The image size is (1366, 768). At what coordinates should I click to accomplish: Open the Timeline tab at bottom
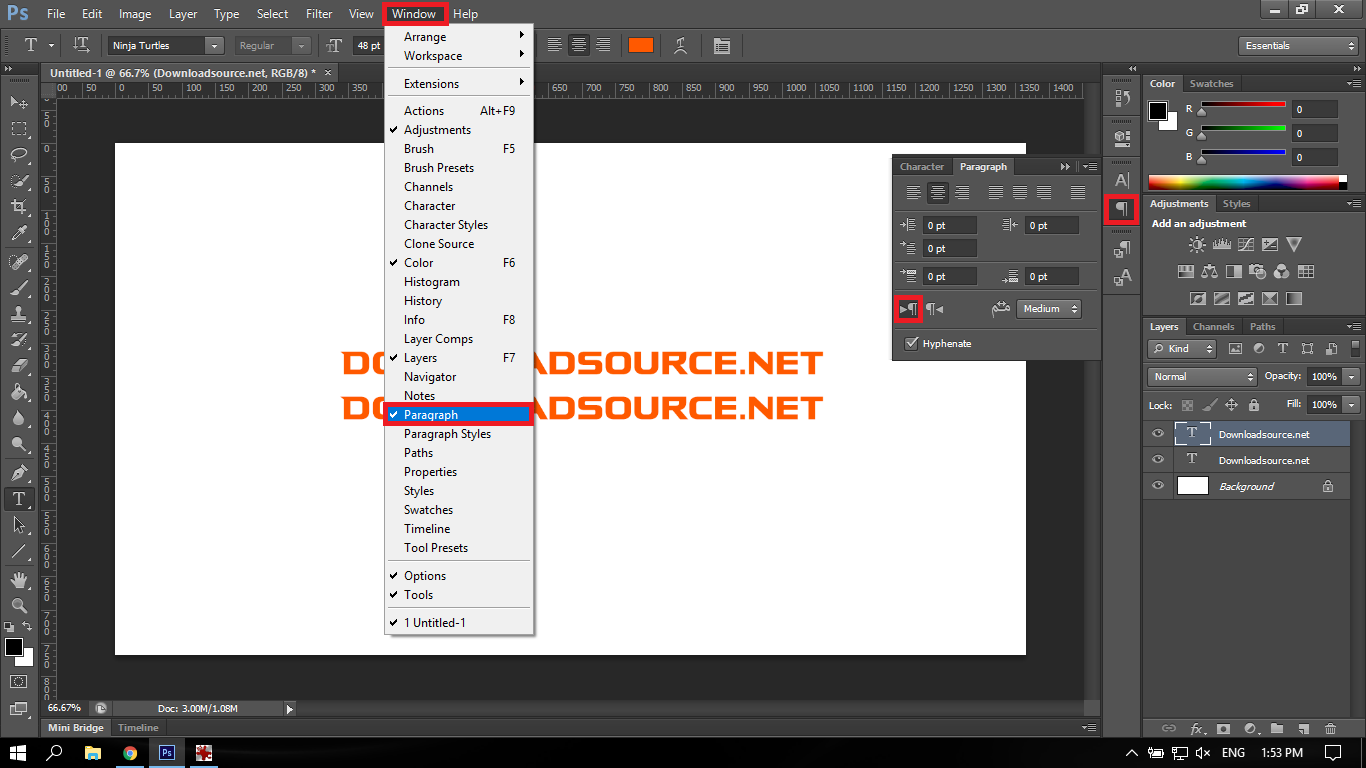click(x=138, y=728)
